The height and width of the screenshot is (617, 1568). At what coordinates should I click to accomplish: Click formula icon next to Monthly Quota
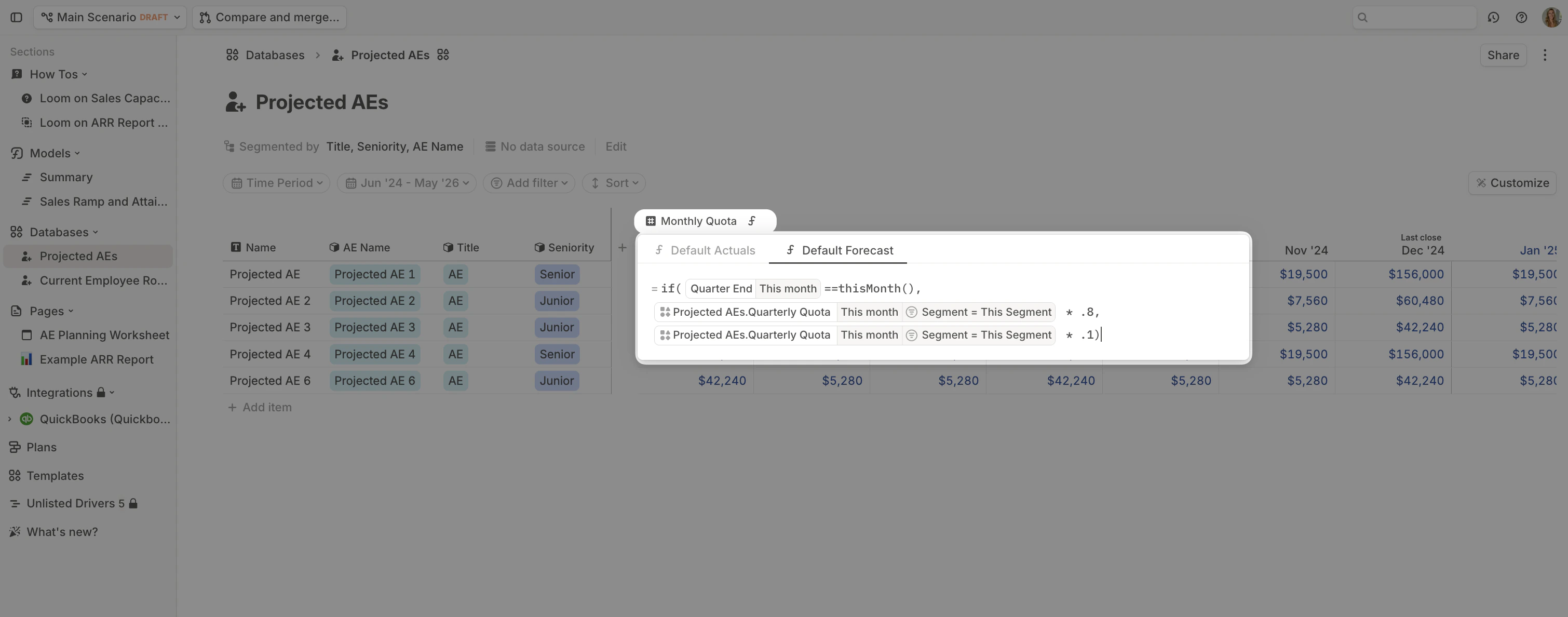(752, 221)
